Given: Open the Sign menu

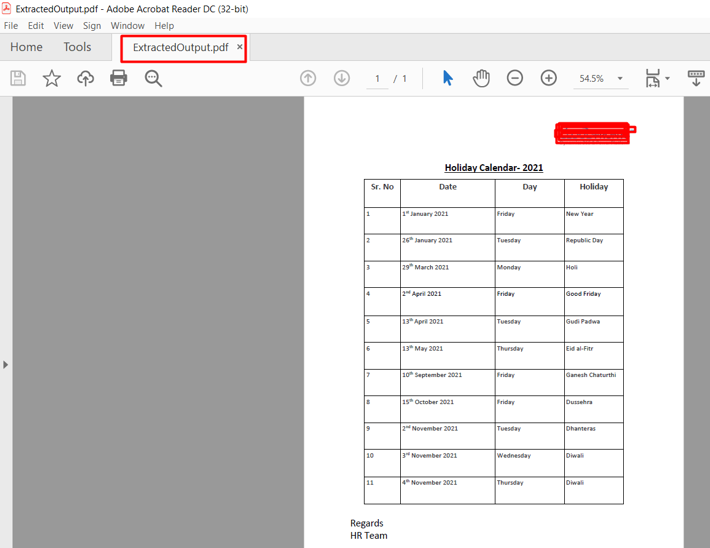Looking at the screenshot, I should coord(92,26).
